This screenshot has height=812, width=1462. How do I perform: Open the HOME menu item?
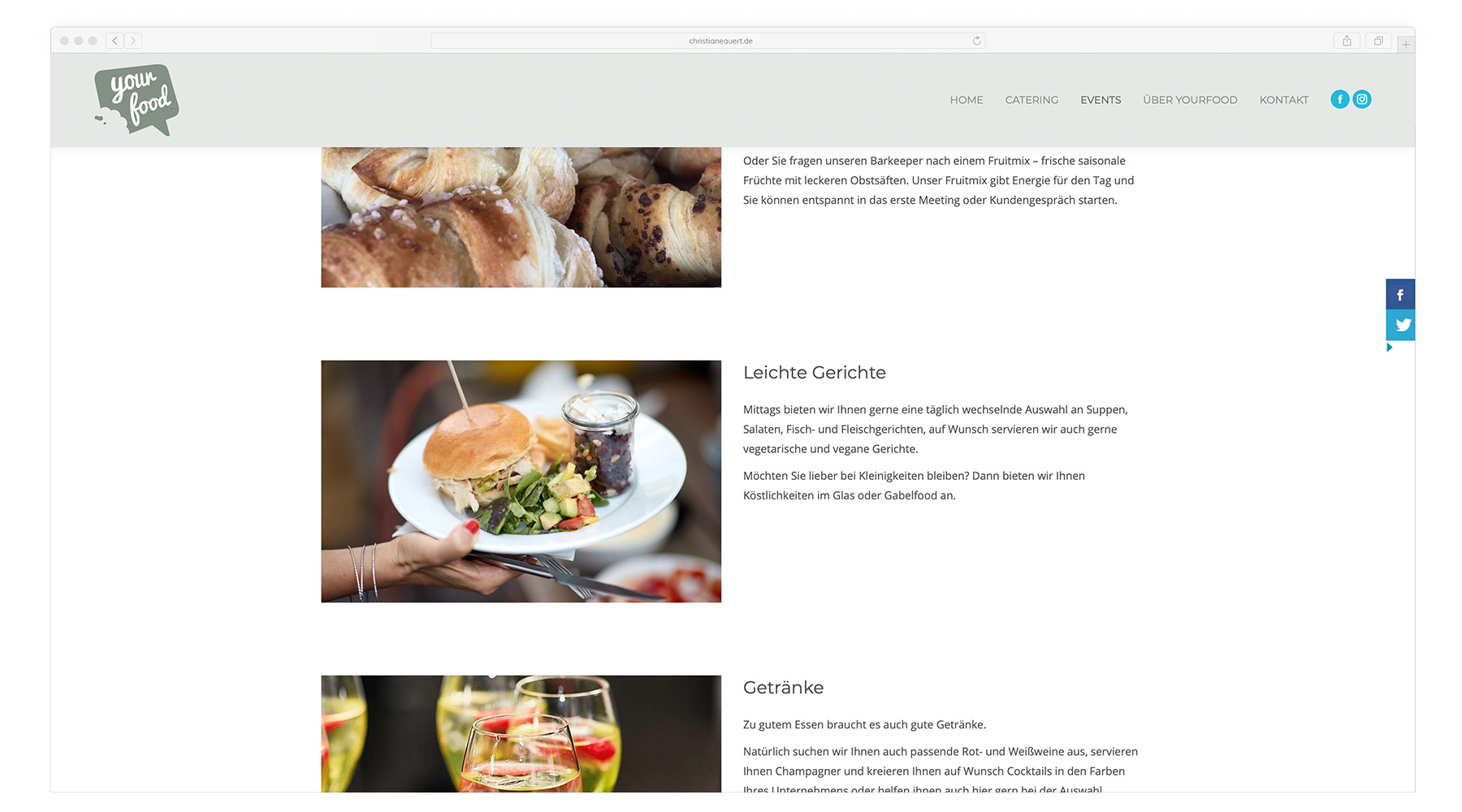click(967, 100)
